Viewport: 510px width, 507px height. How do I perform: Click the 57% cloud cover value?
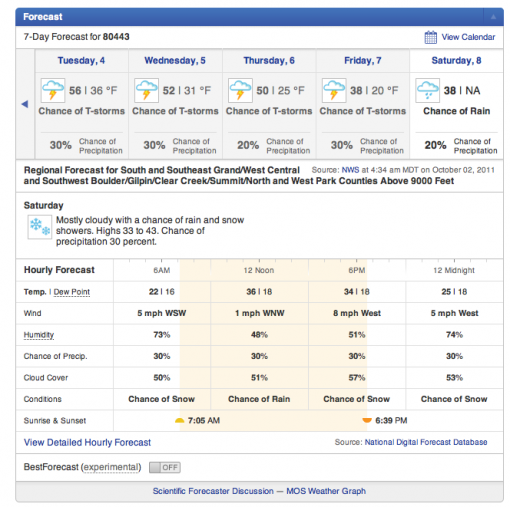(x=357, y=378)
